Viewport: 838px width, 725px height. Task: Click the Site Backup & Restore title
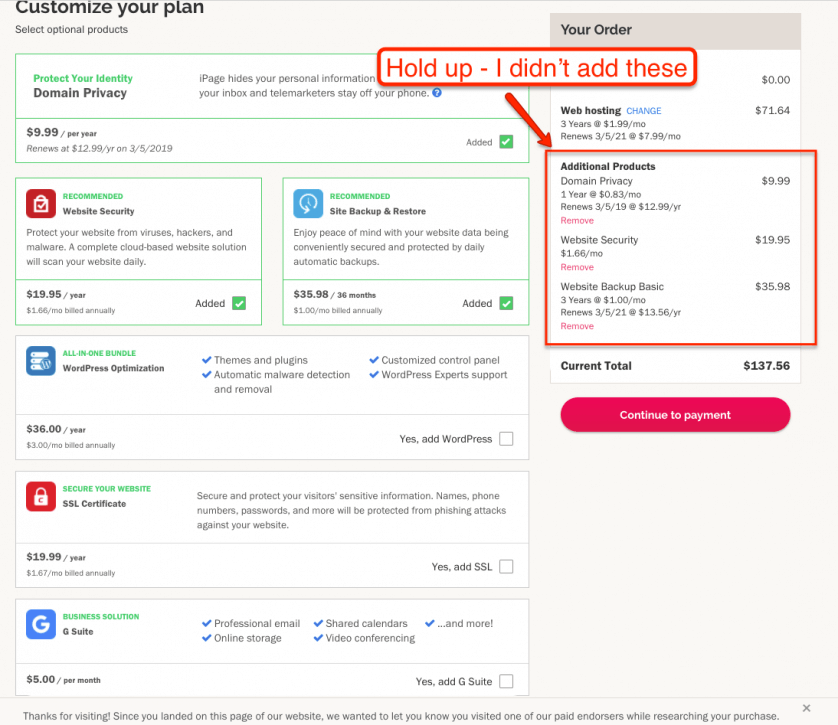pos(378,211)
